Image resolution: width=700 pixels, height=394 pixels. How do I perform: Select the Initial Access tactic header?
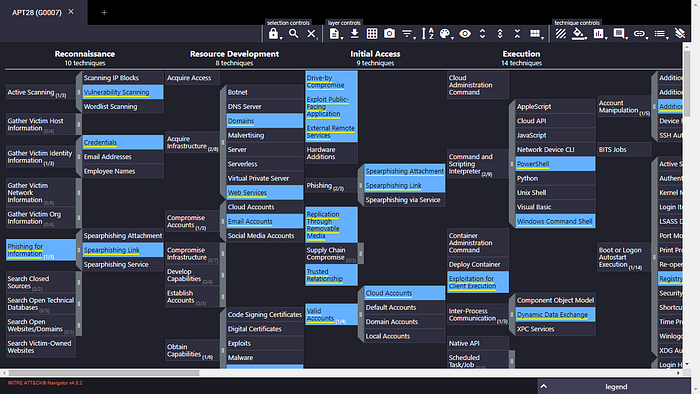point(375,54)
